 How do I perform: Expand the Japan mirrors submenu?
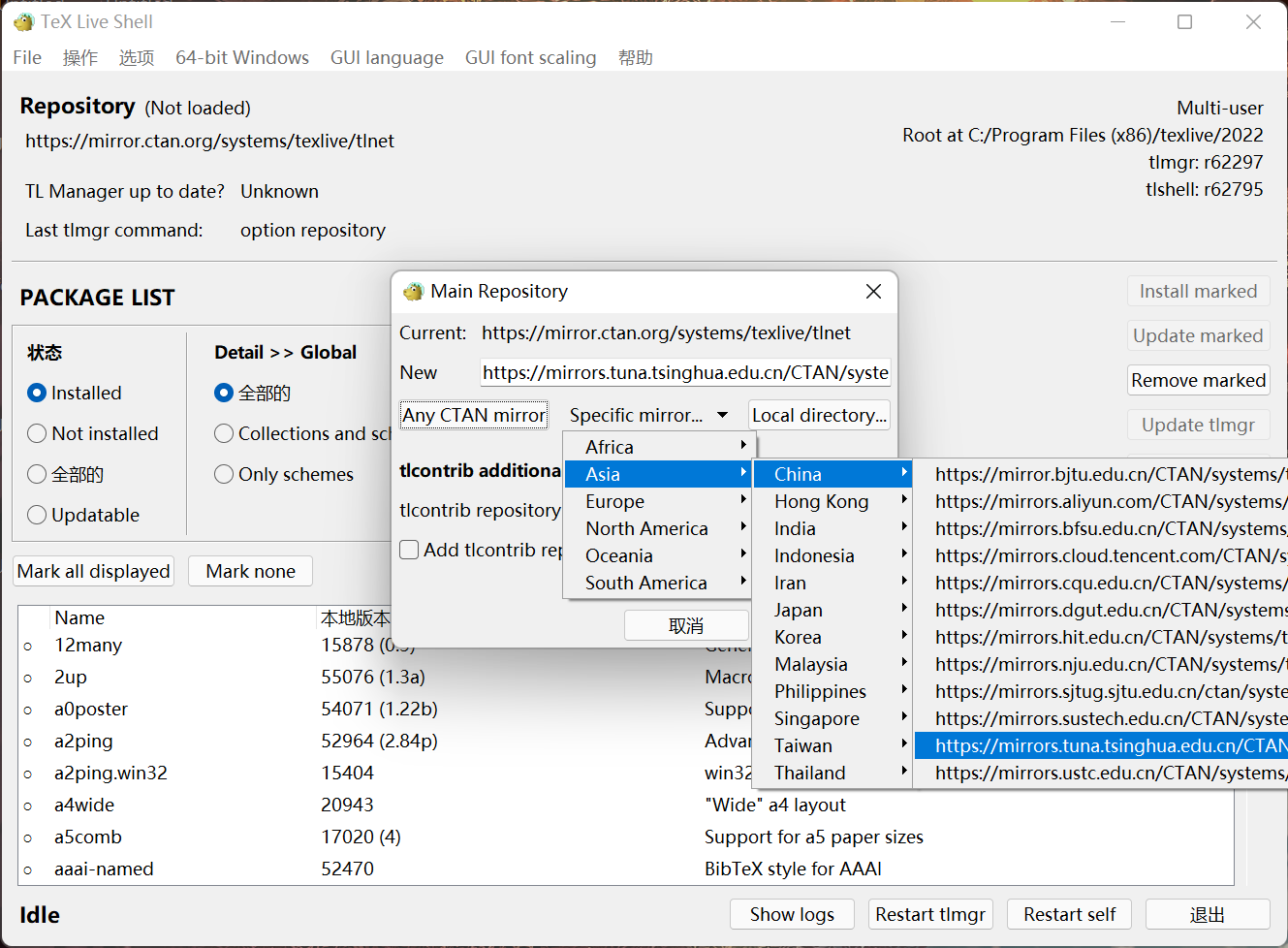pyautogui.click(x=833, y=610)
